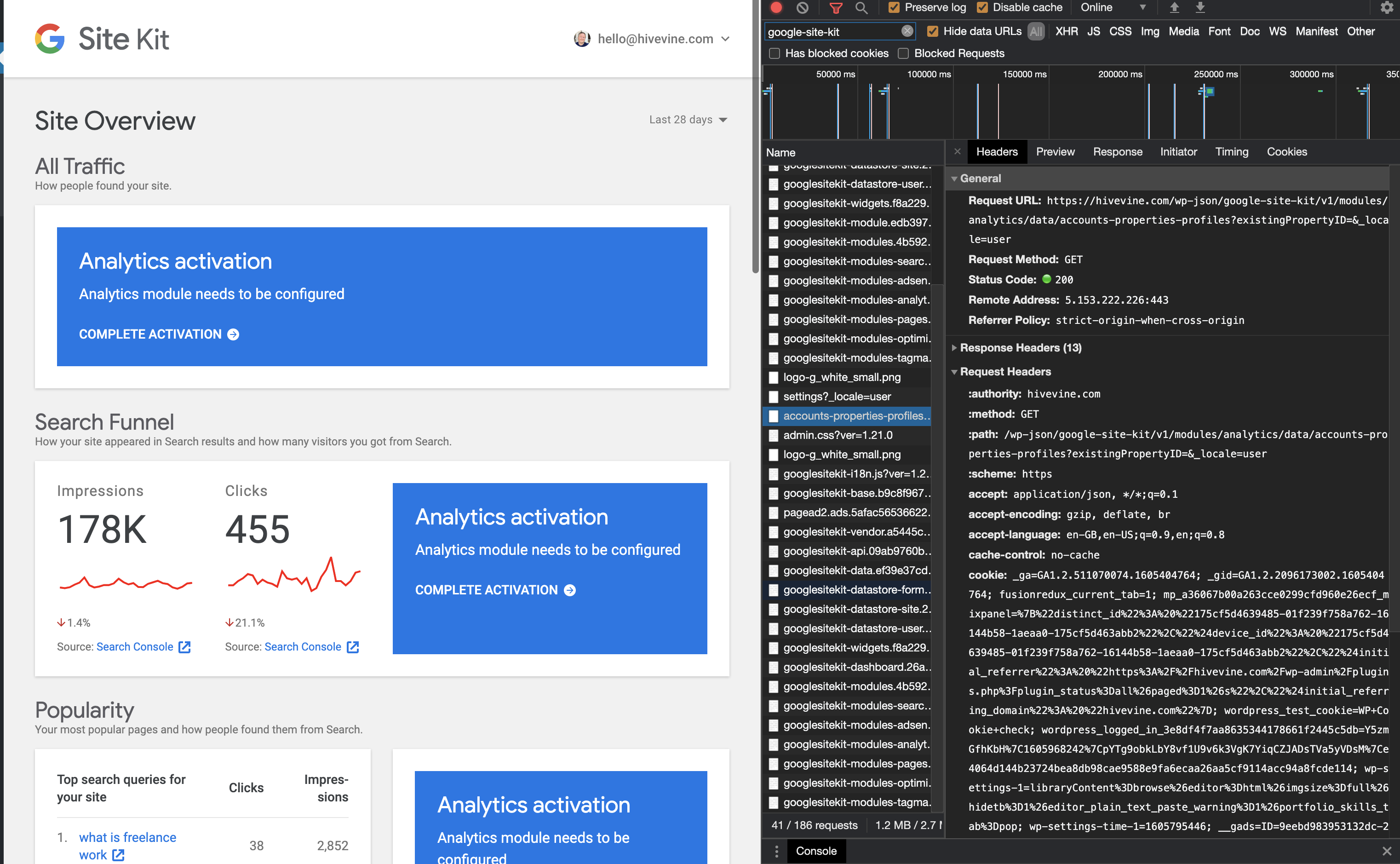Click the red record network log icon

click(776, 7)
